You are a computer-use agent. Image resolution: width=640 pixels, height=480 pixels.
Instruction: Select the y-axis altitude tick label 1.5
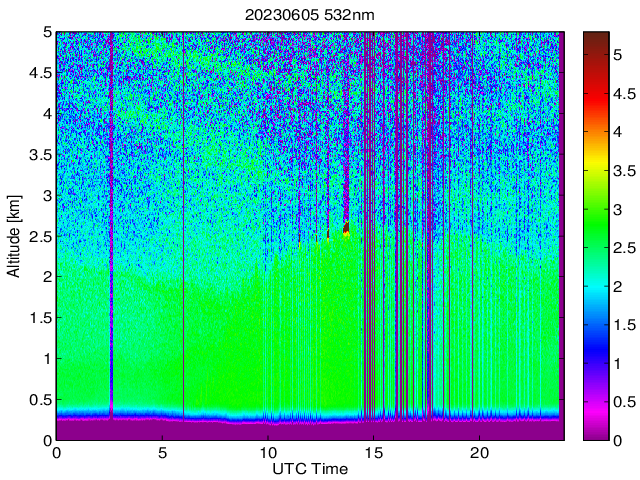[38, 317]
